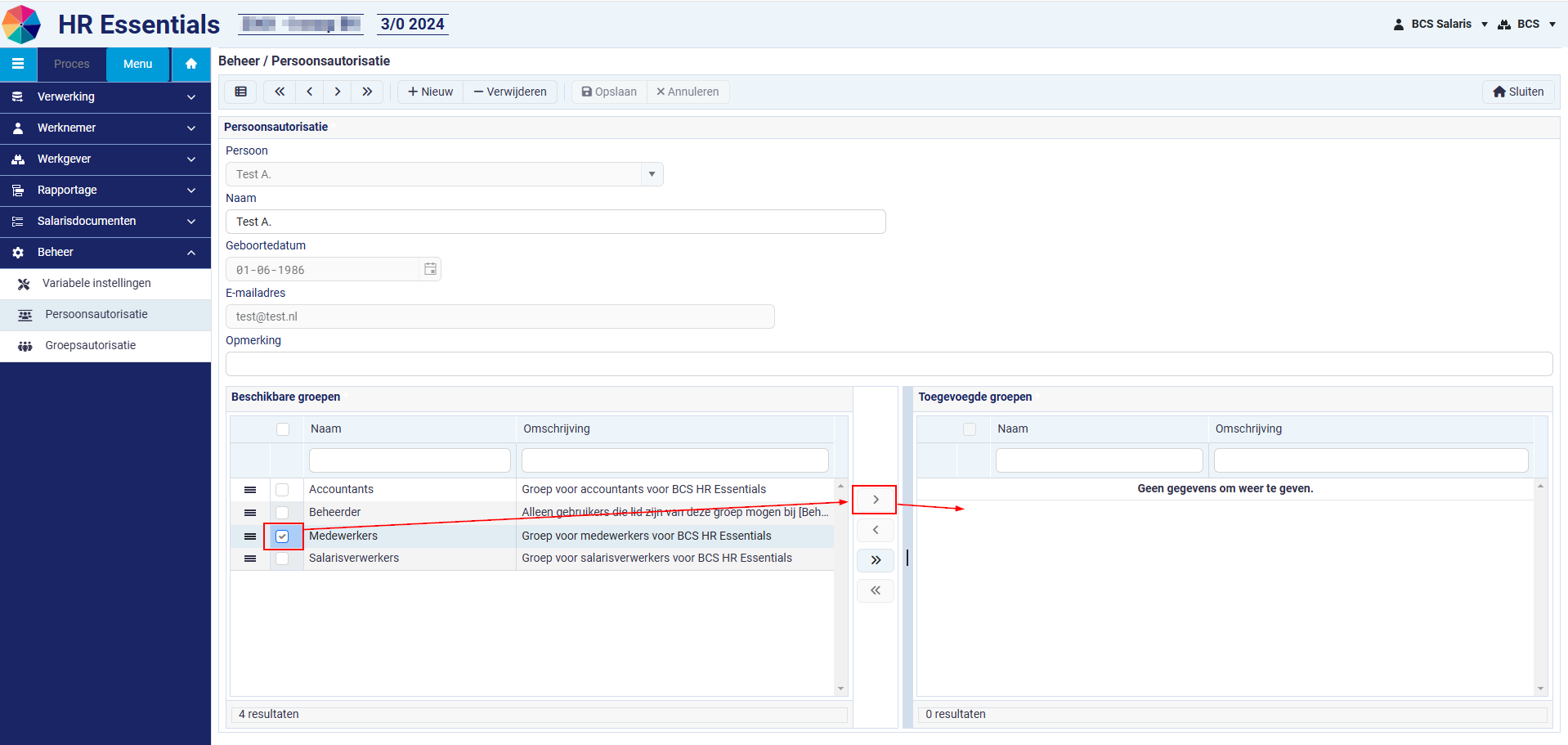Jump to last record double-right arrow

click(x=367, y=92)
